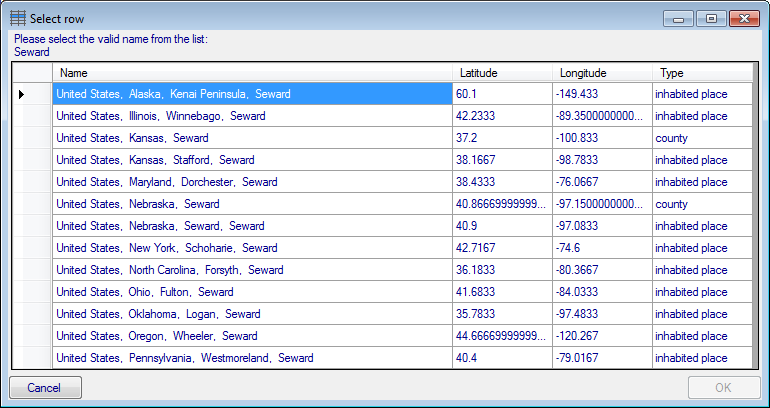Sort by the Latitude column header
Screen dimensions: 770x408
tap(502, 73)
